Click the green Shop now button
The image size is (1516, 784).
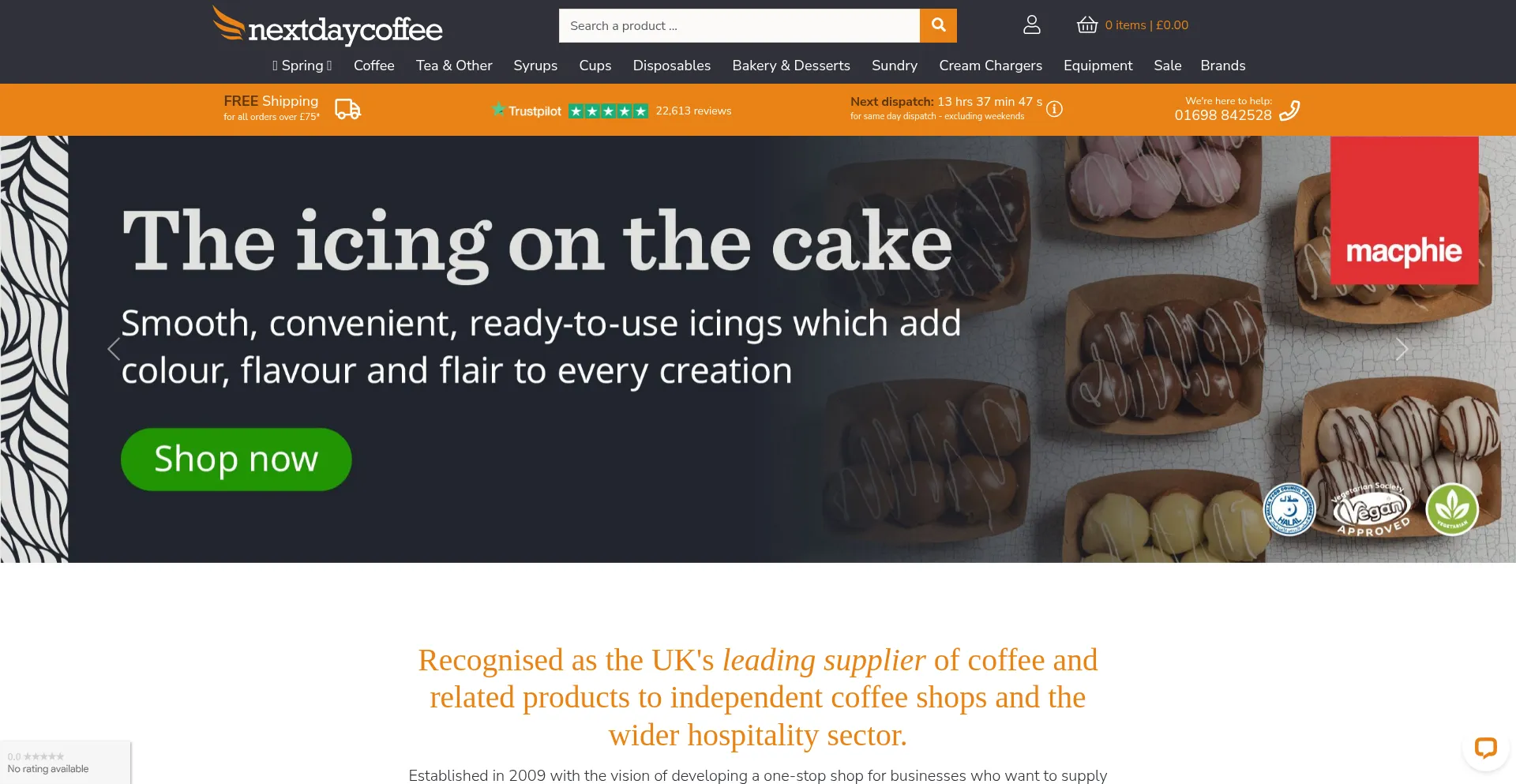tap(236, 460)
